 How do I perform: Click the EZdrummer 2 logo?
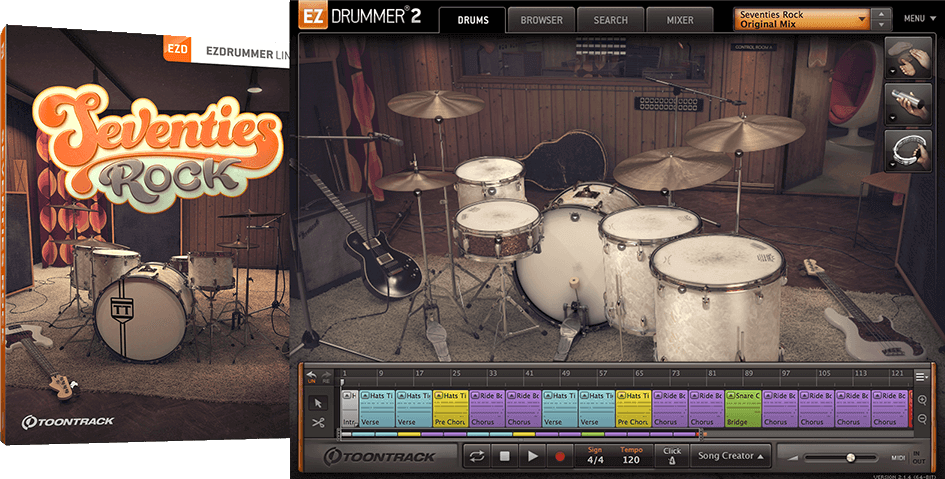coord(360,16)
